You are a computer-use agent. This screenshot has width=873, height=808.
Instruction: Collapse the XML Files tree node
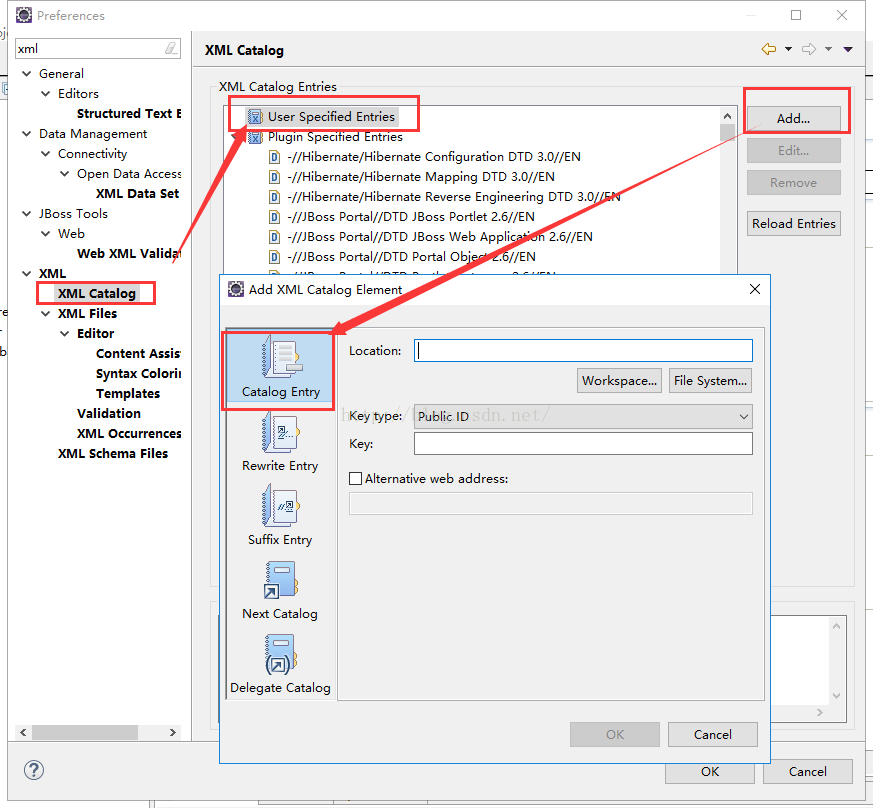pyautogui.click(x=46, y=314)
